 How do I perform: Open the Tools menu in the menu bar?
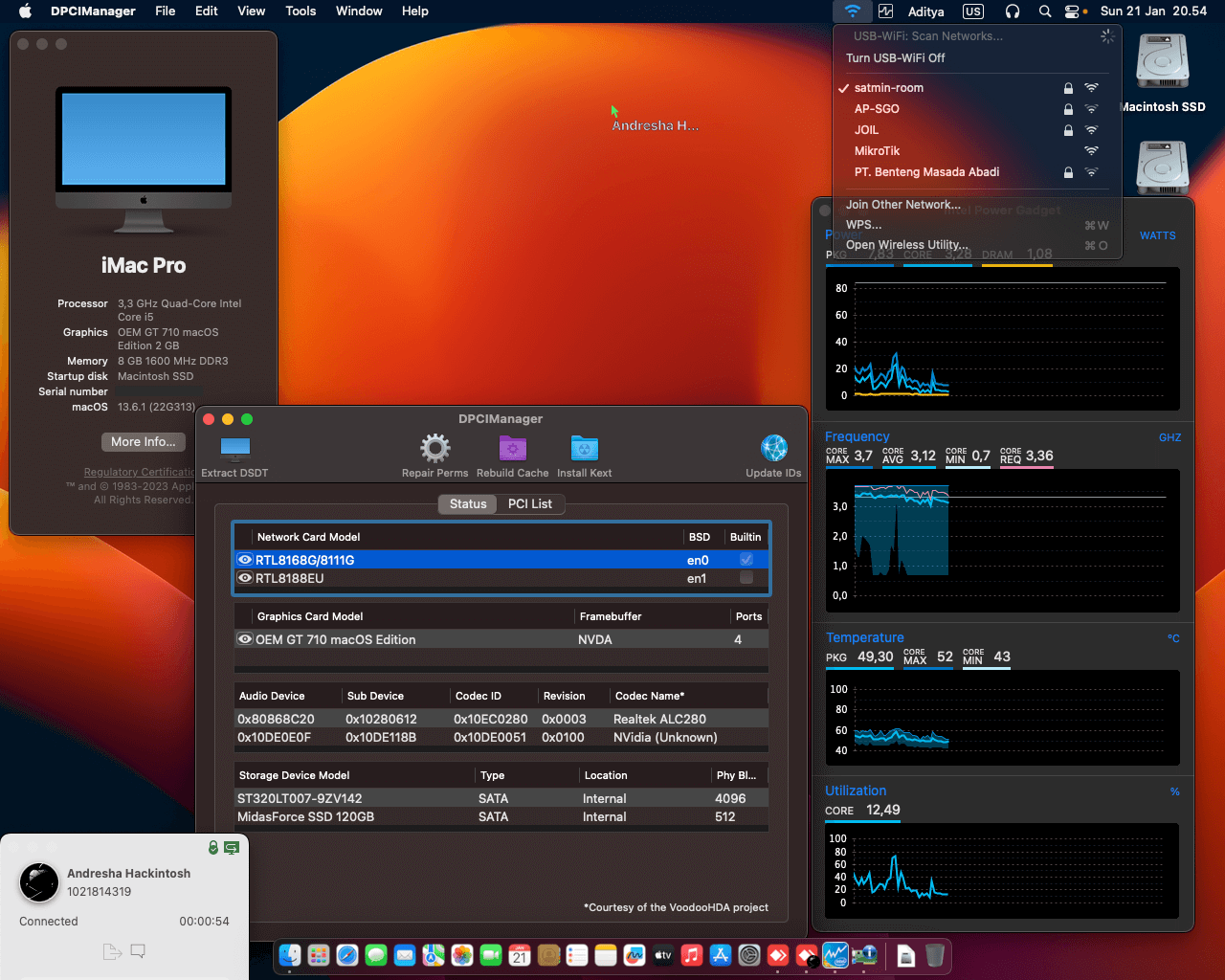301,11
